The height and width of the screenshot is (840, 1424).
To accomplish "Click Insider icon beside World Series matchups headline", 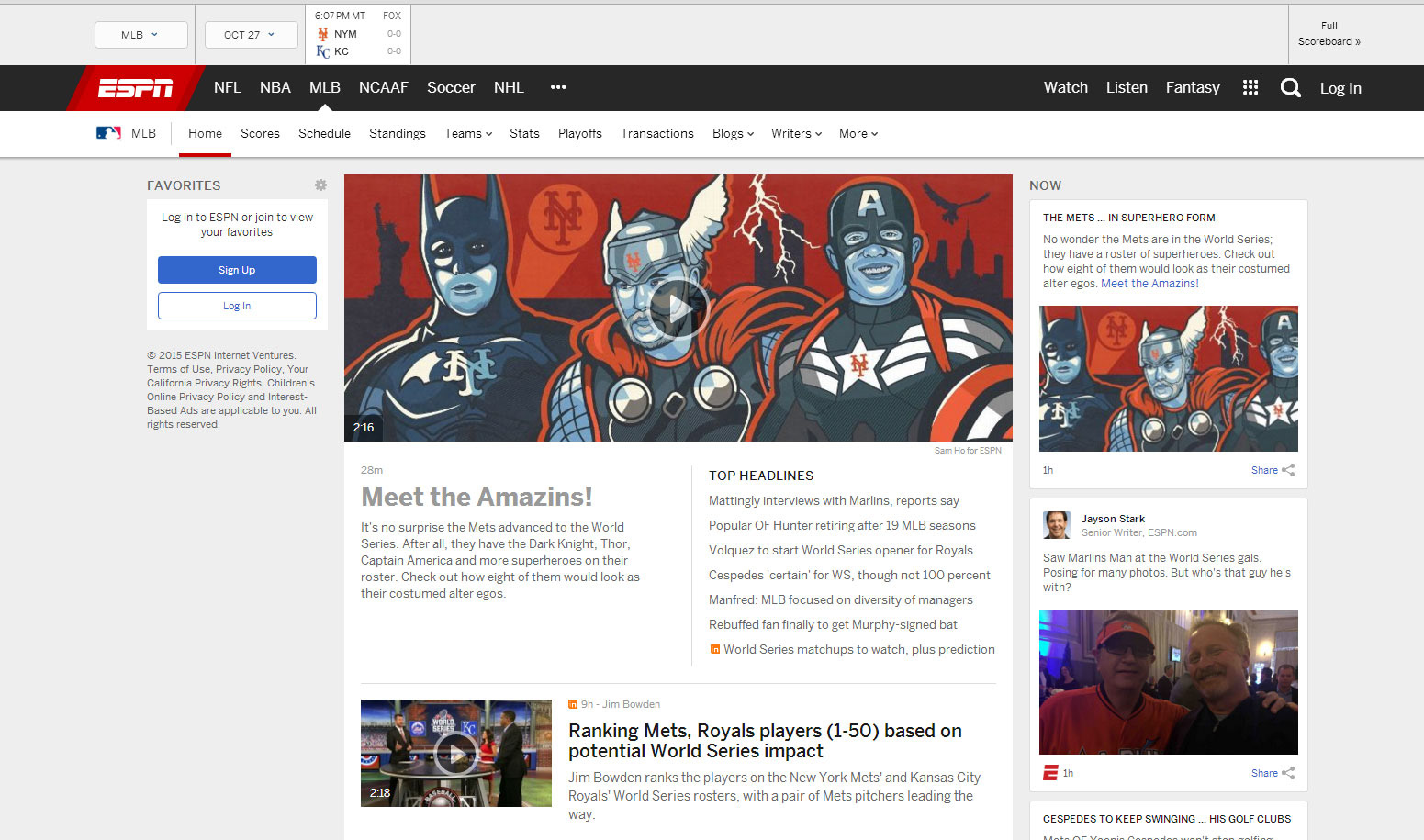I will pyautogui.click(x=714, y=649).
